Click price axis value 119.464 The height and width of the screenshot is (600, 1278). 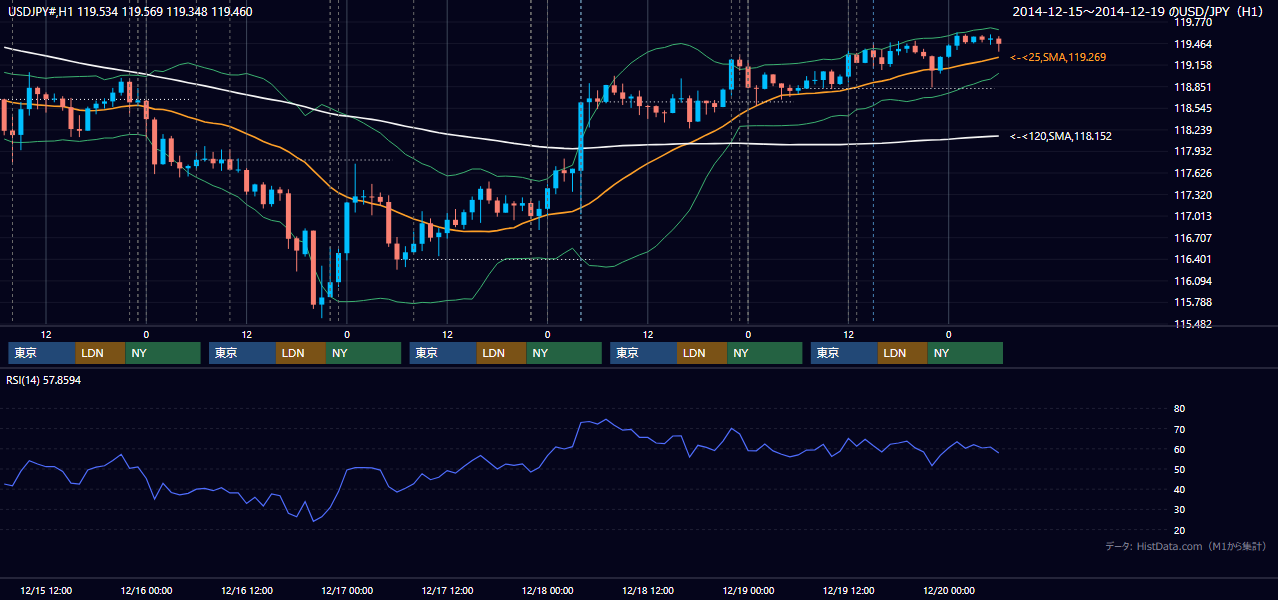(x=1193, y=44)
